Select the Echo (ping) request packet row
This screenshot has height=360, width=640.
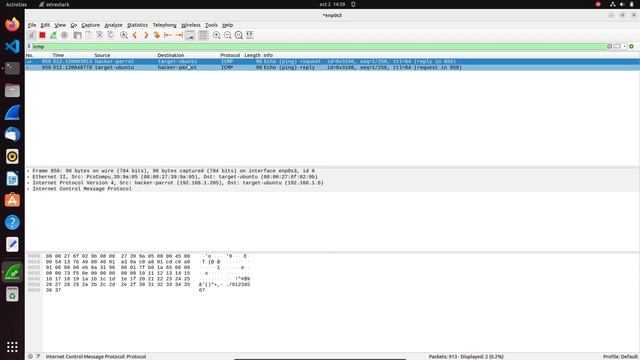[332, 62]
